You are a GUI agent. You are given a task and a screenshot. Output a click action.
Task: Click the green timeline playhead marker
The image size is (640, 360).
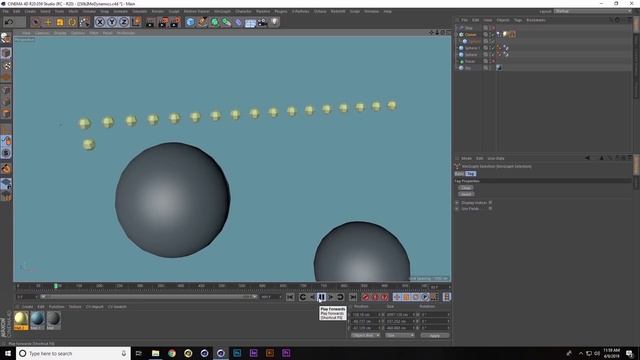pos(56,286)
